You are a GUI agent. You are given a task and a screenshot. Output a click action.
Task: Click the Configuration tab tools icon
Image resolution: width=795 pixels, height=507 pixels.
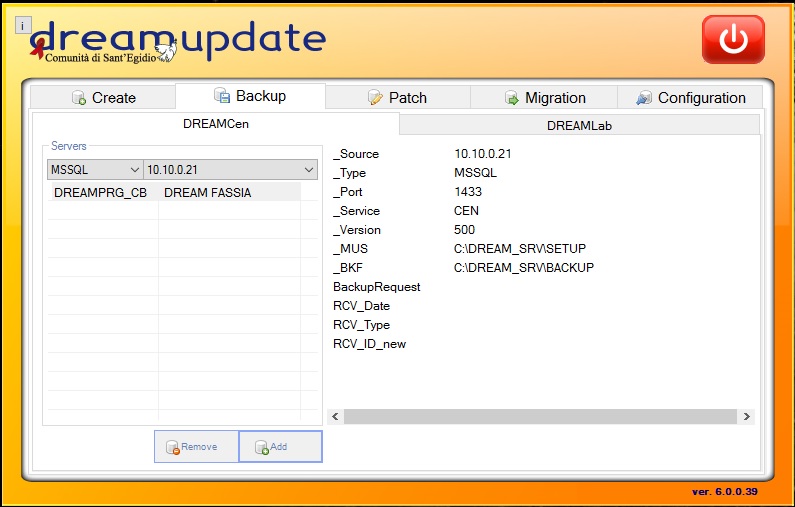click(x=644, y=97)
